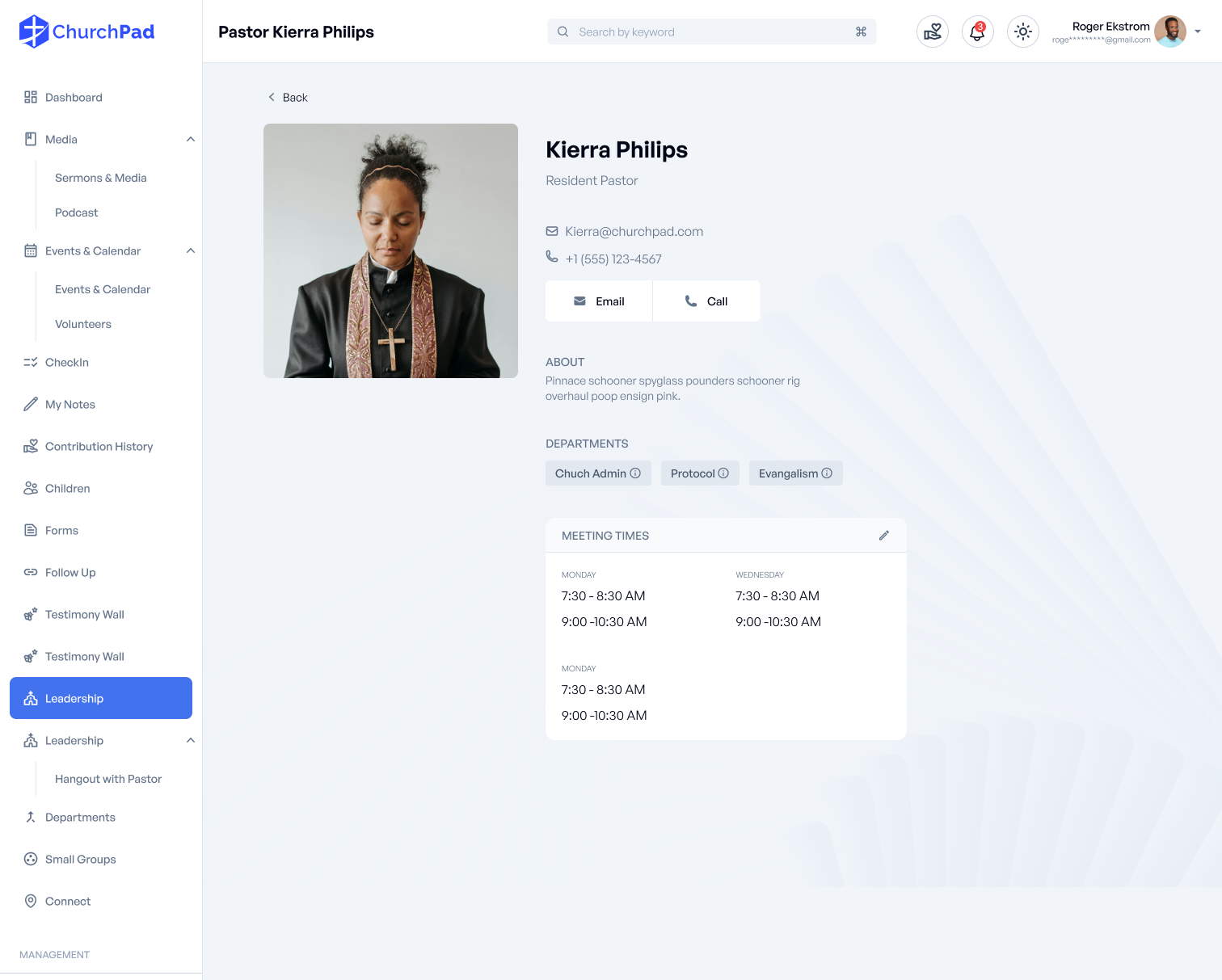Viewport: 1222px width, 980px height.
Task: Click info icon on Evangalism tag
Action: 827,473
